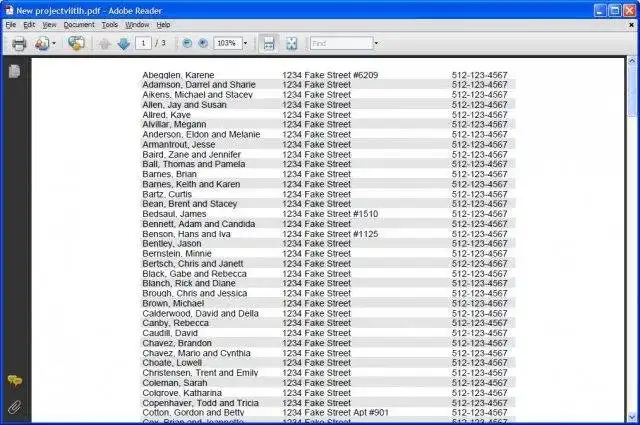
Task: Click the name 'Bean, Brent and Stacey'
Action: pos(190,204)
